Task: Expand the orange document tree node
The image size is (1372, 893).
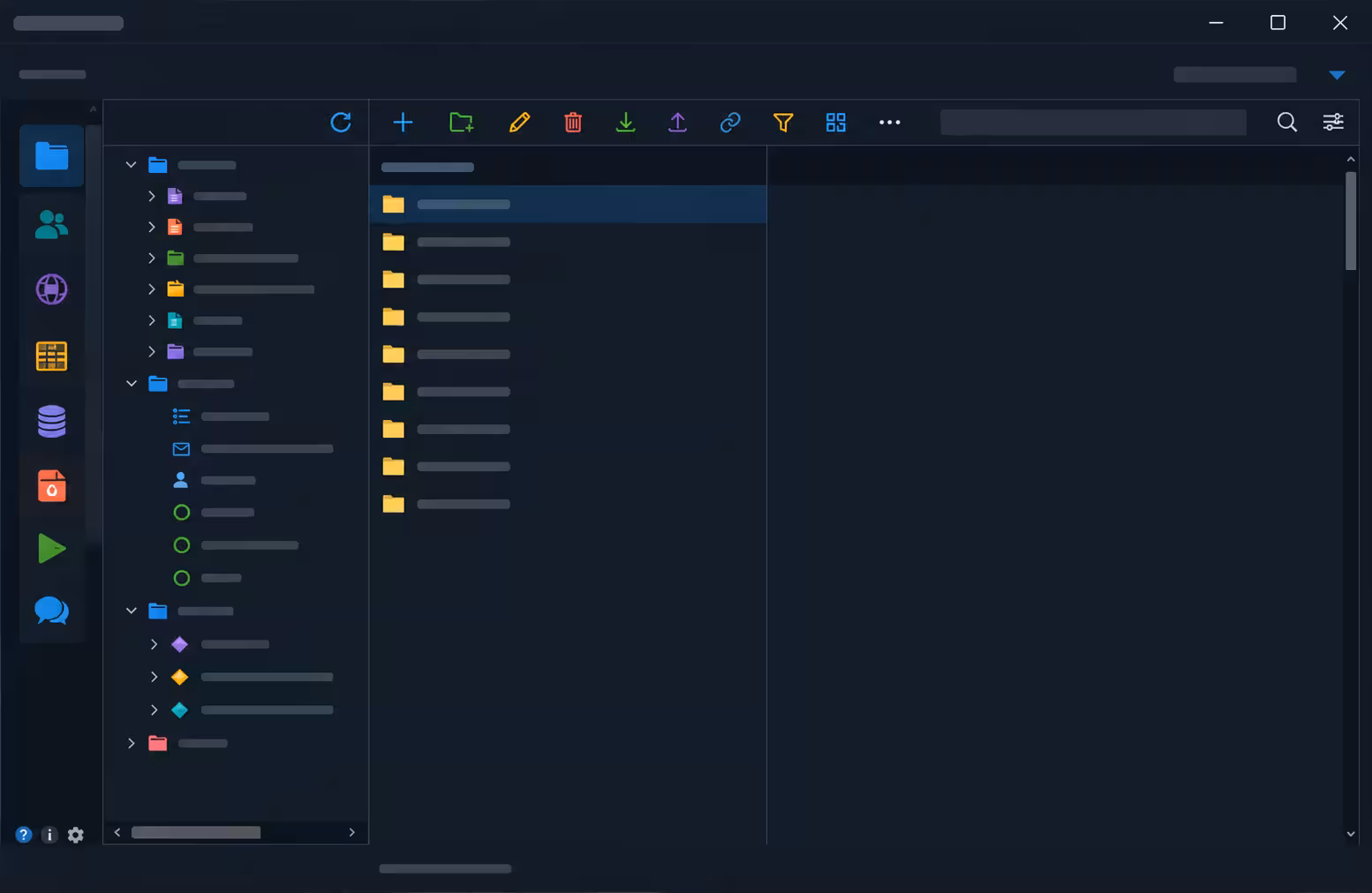Action: (151, 227)
